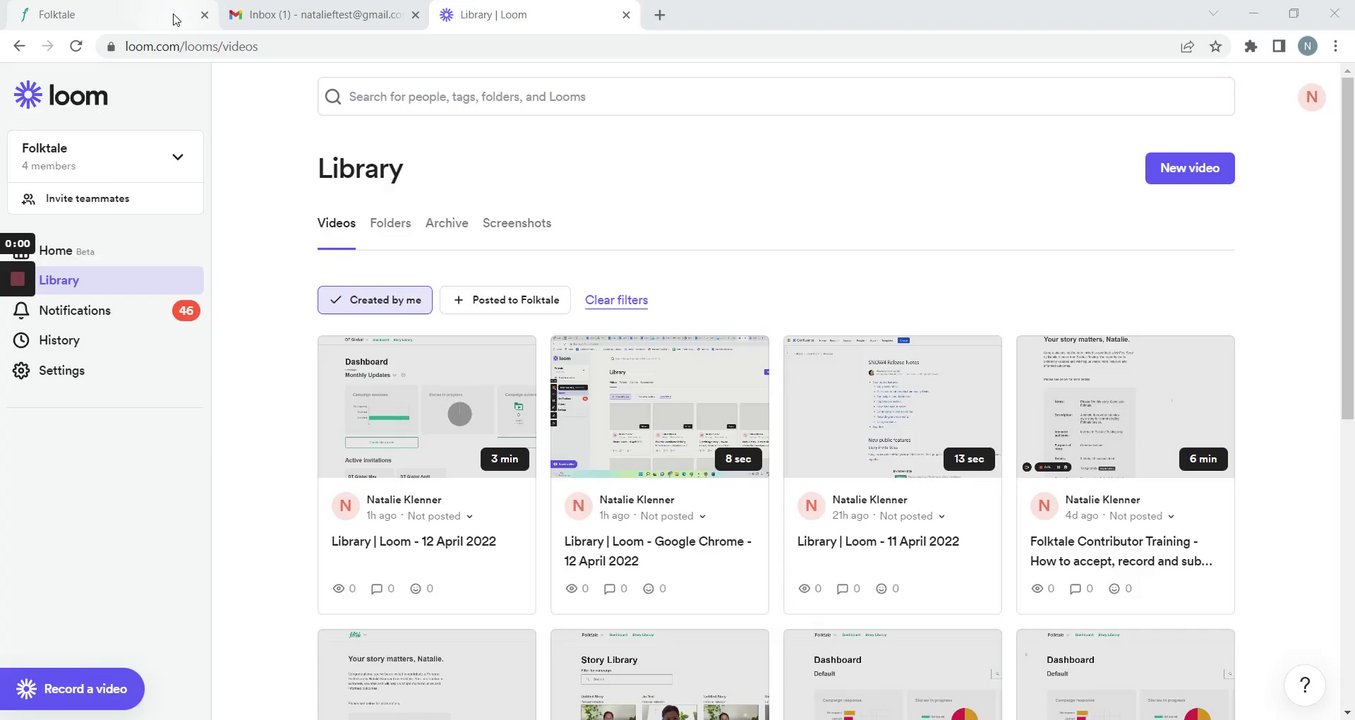Image resolution: width=1355 pixels, height=720 pixels.
Task: Stop recording with the red square button
Action: pos(17,279)
